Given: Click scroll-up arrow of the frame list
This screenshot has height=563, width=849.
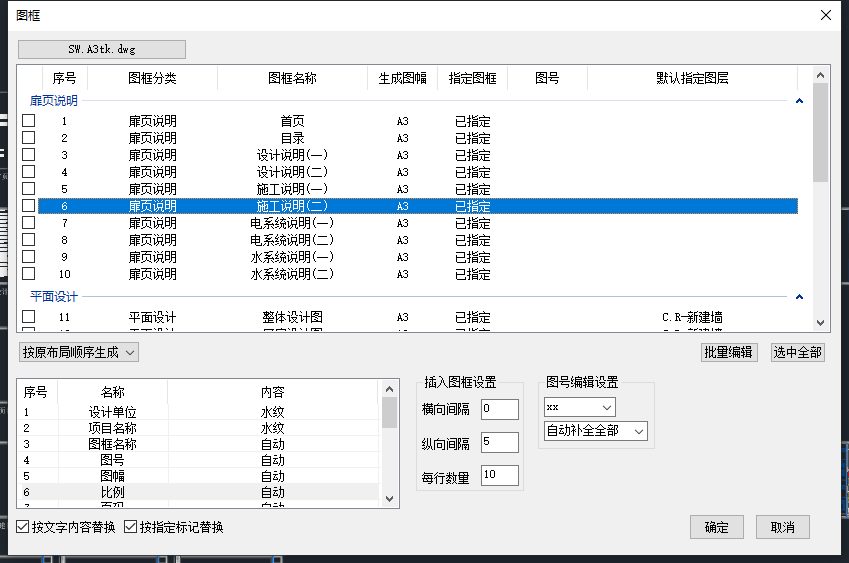Looking at the screenshot, I should click(820, 75).
